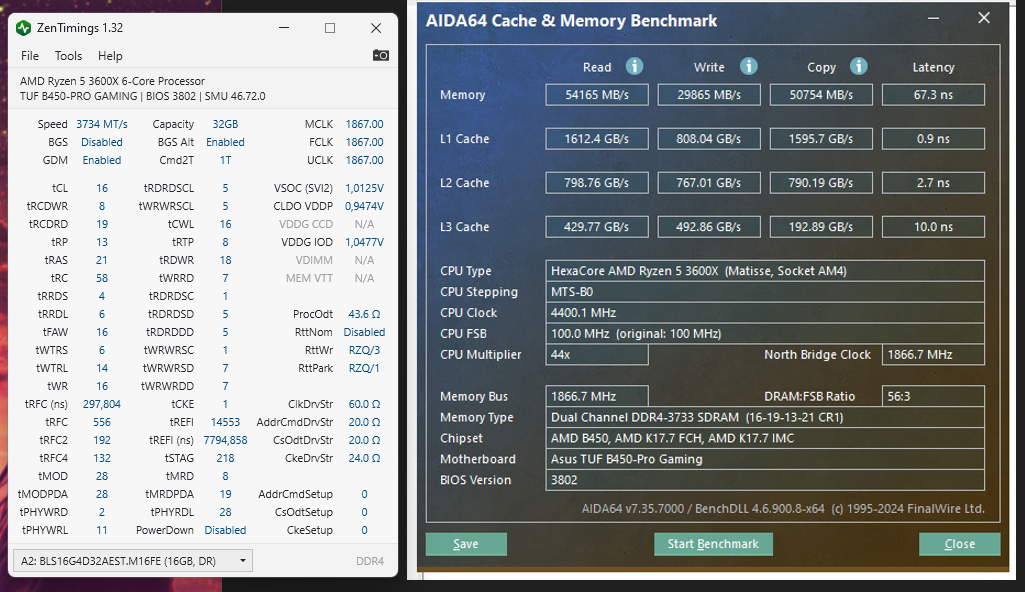This screenshot has height=592, width=1025.
Task: Maximize the ZenTimings window
Action: click(x=329, y=28)
